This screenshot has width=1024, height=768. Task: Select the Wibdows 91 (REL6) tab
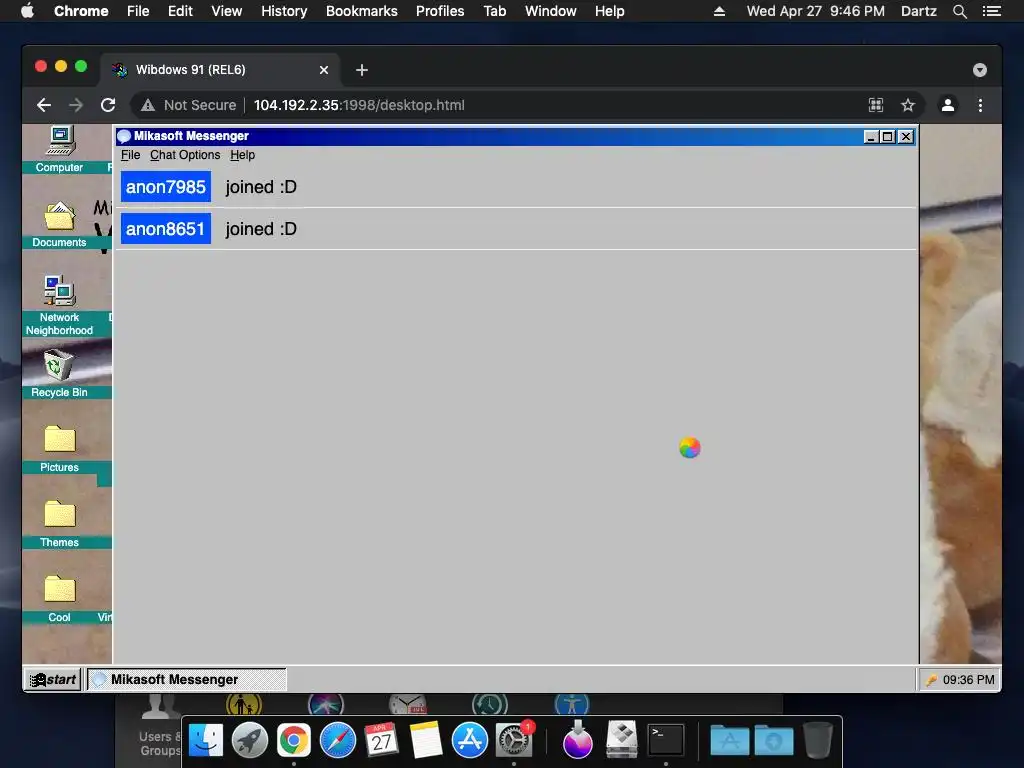pyautogui.click(x=220, y=70)
